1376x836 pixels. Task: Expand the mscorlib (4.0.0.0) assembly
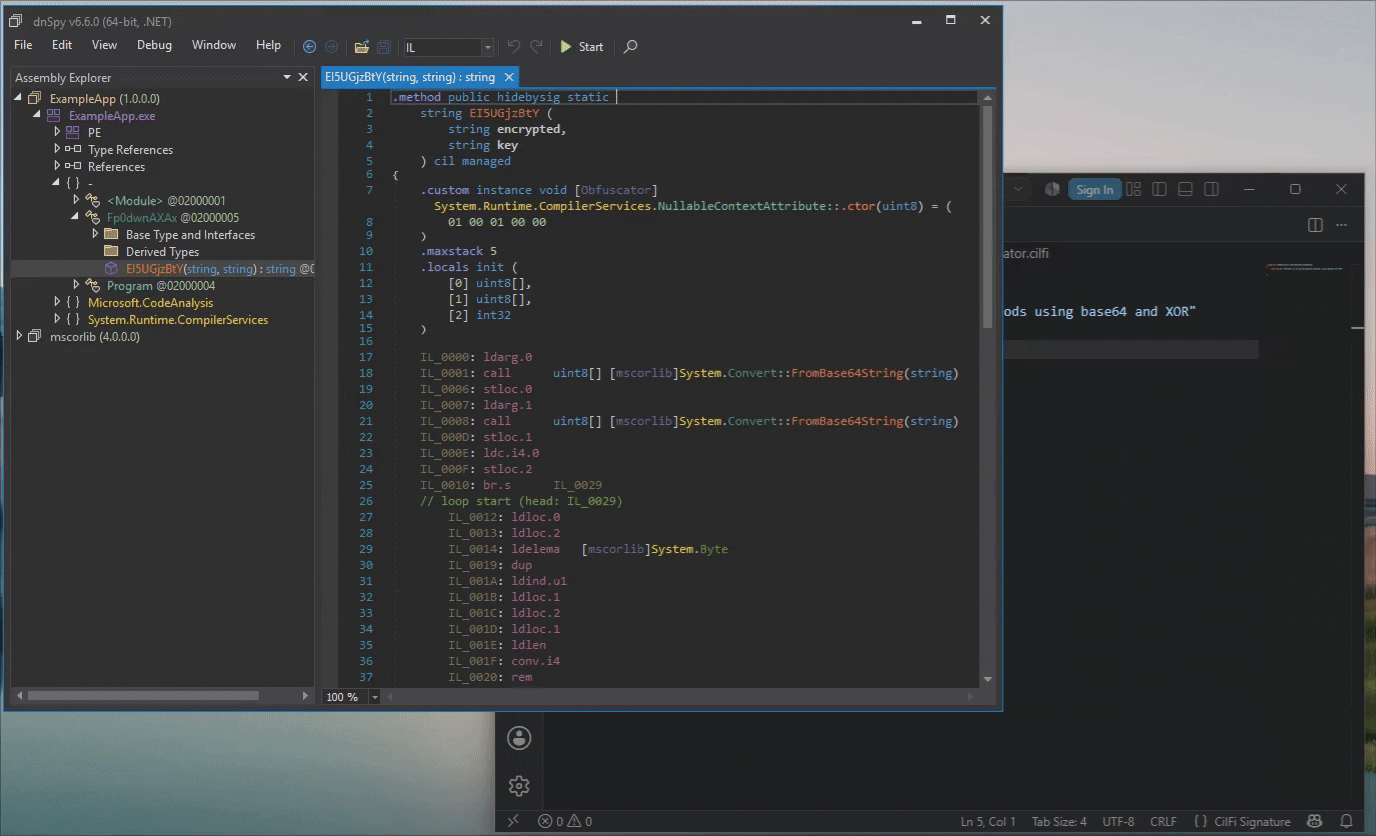19,337
